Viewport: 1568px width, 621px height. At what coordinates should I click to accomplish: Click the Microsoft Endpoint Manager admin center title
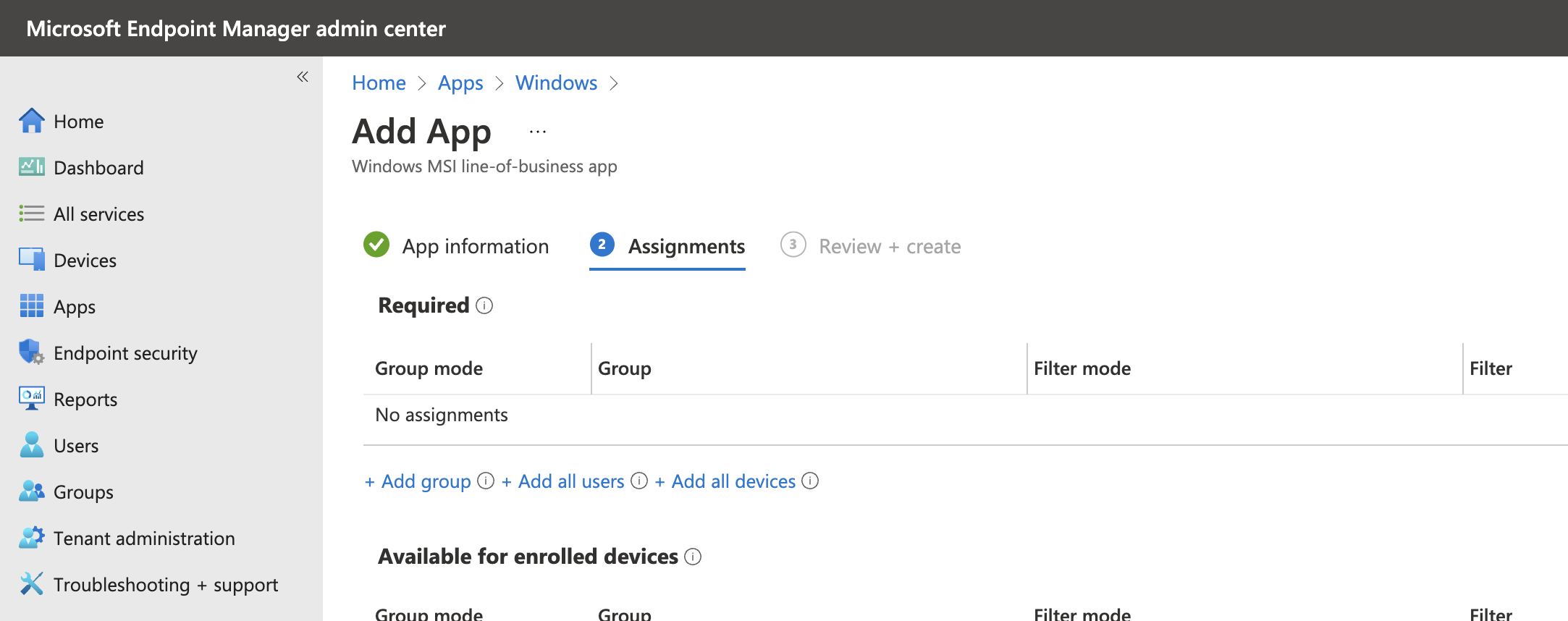[x=236, y=28]
